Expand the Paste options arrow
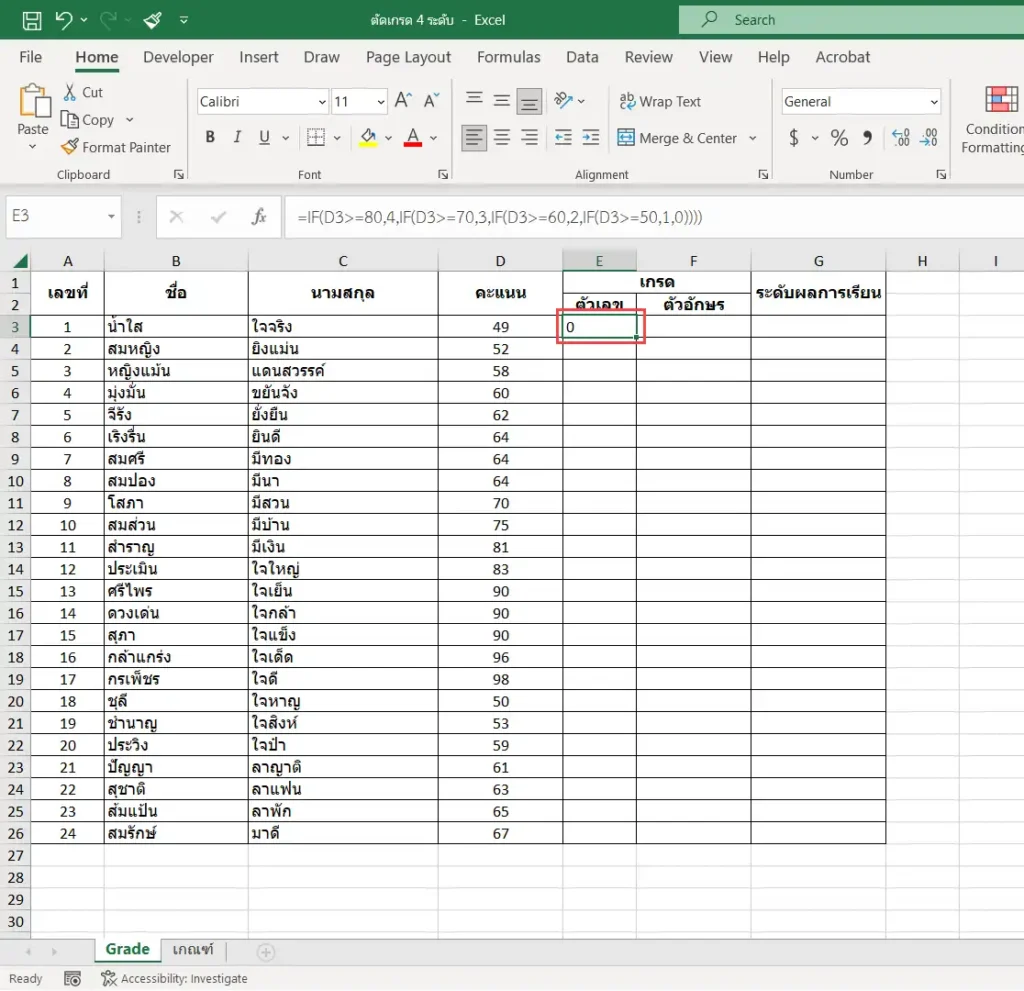 (33, 147)
